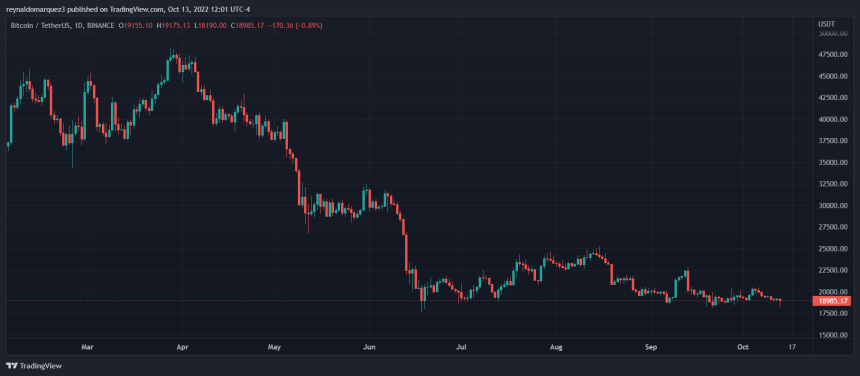Click the 37500.00 price axis label

(834, 141)
